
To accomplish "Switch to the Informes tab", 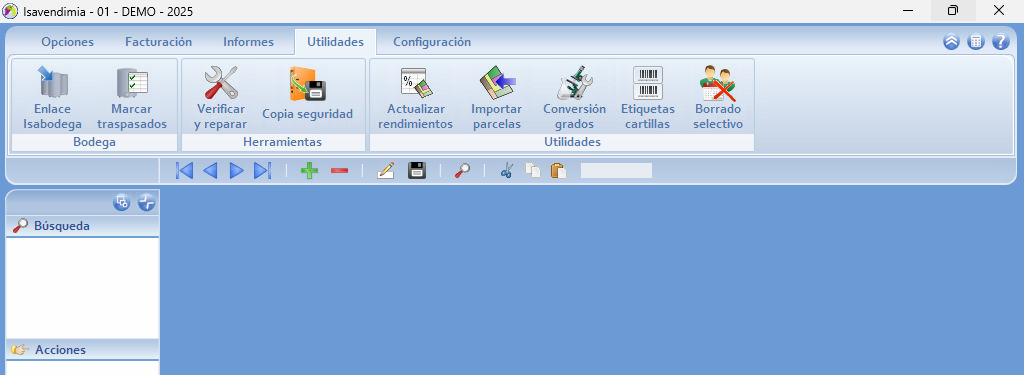I will 248,42.
